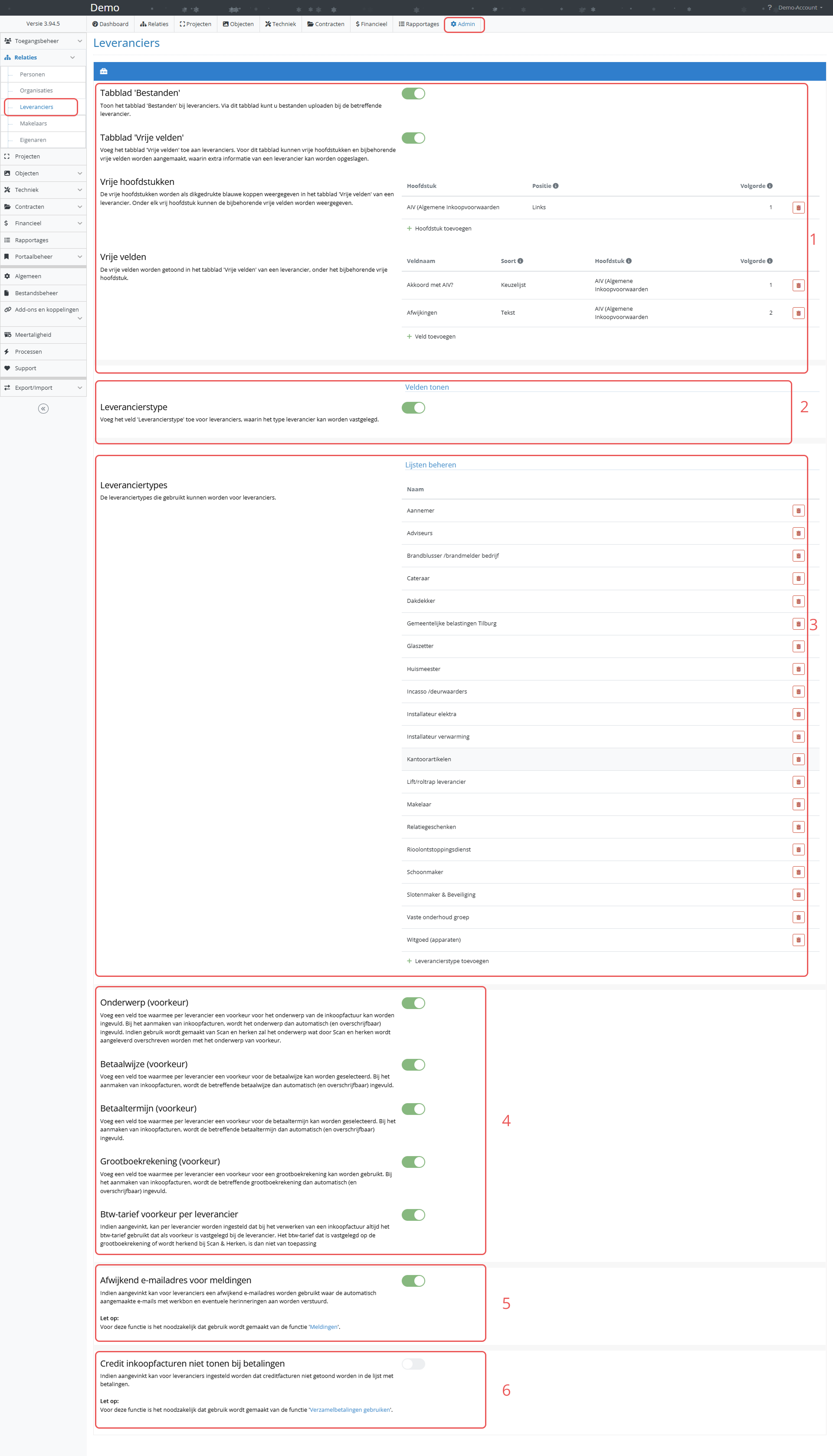
Task: Collapse the sidebar with double-chevron icon
Action: tap(43, 408)
